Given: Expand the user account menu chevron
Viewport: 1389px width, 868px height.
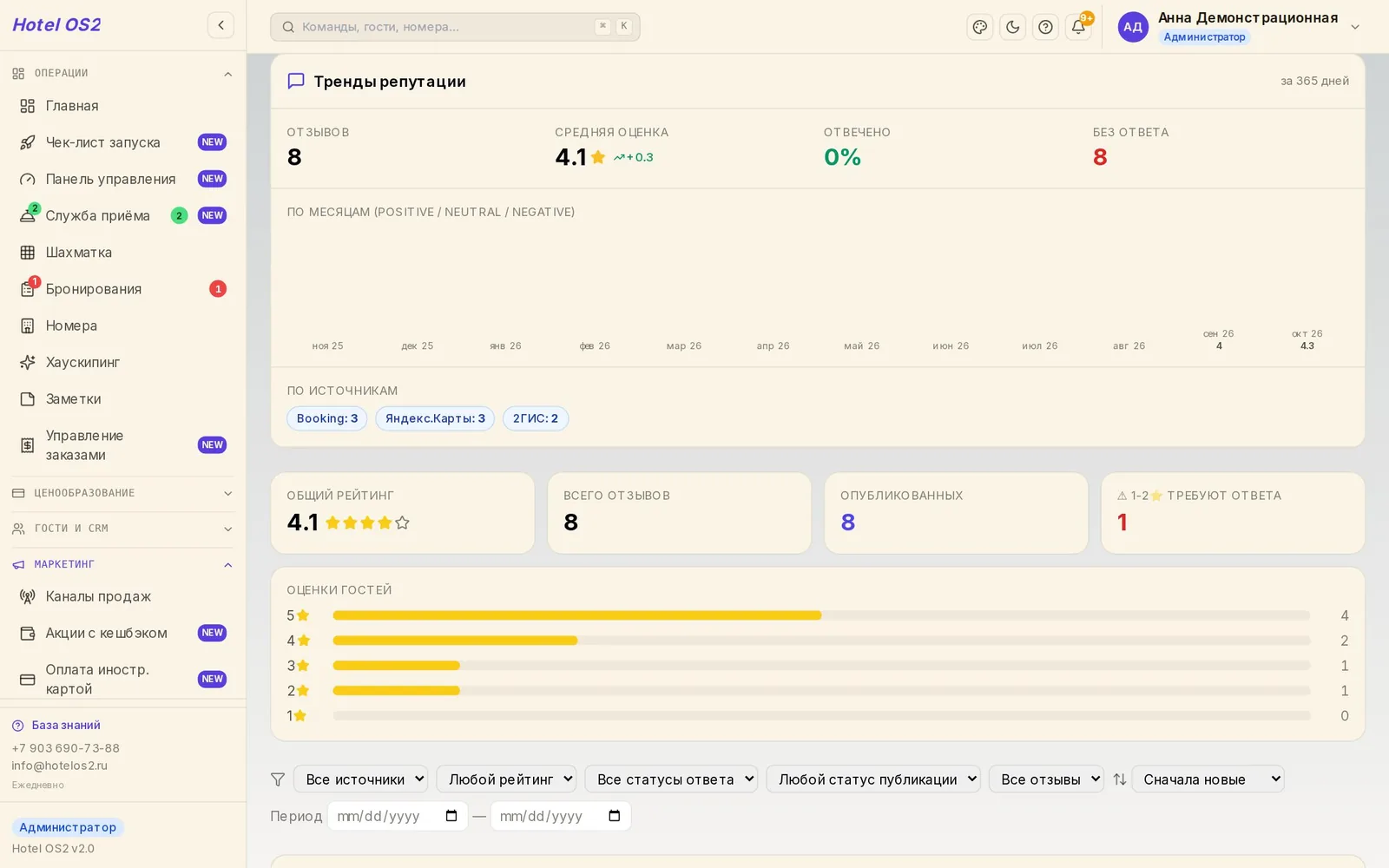Looking at the screenshot, I should pos(1355,27).
